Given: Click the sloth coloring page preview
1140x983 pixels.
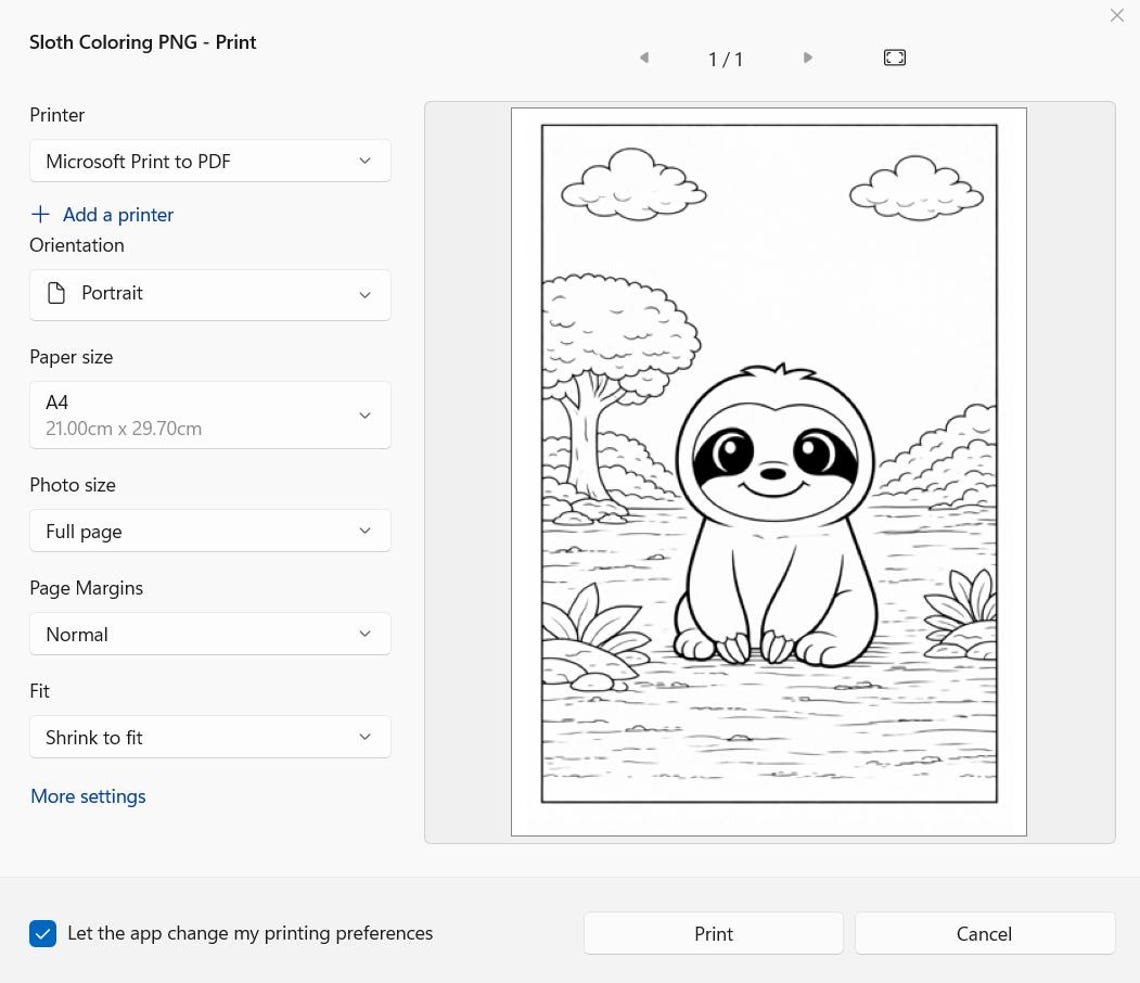Looking at the screenshot, I should tap(769, 472).
